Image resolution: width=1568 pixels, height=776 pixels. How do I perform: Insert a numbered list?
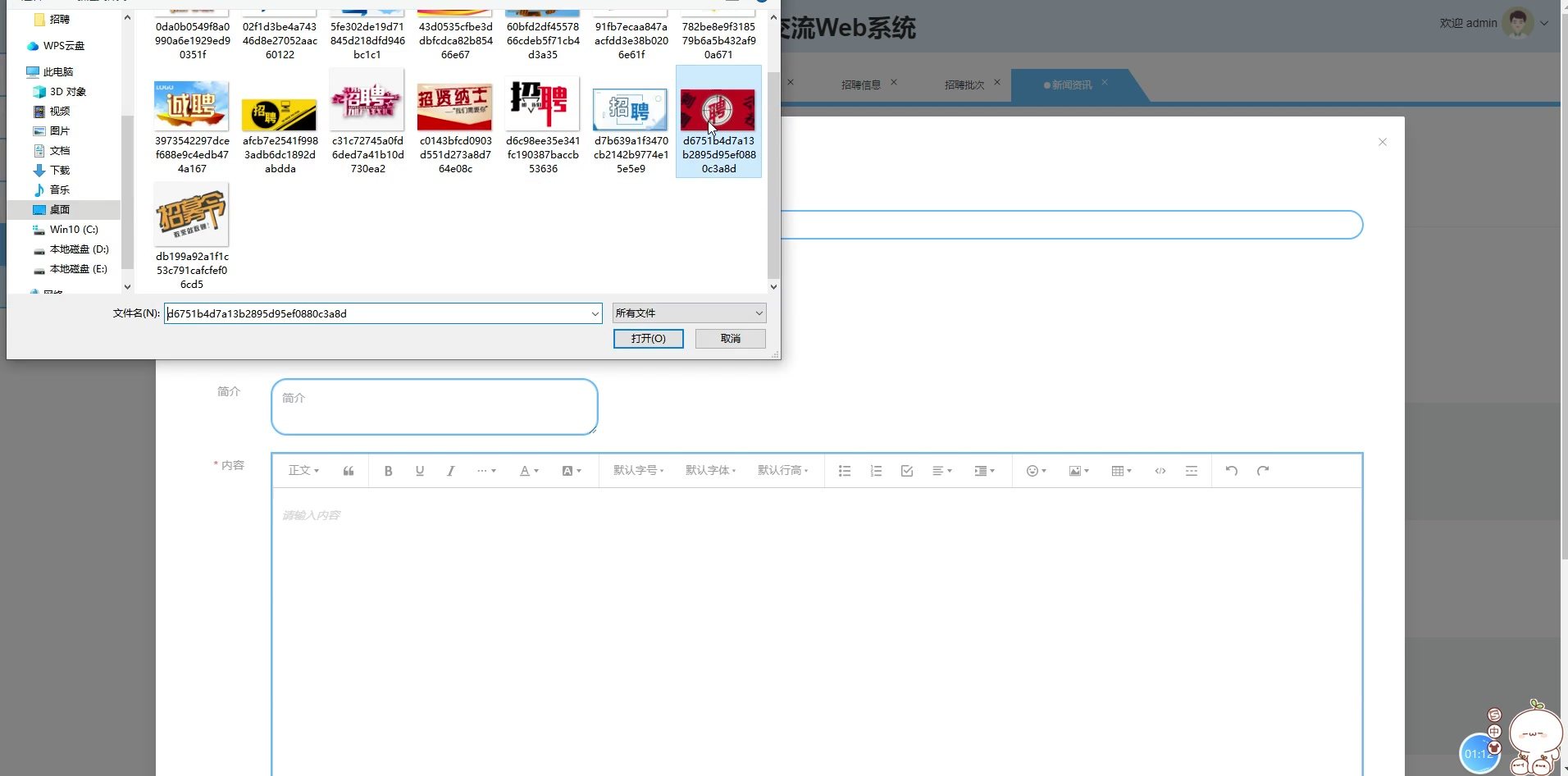coord(876,471)
